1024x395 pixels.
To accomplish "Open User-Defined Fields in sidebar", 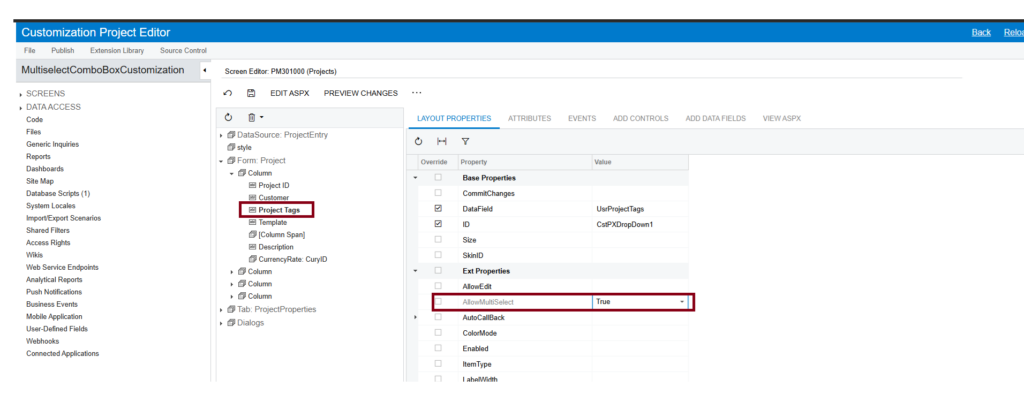I will [57, 329].
